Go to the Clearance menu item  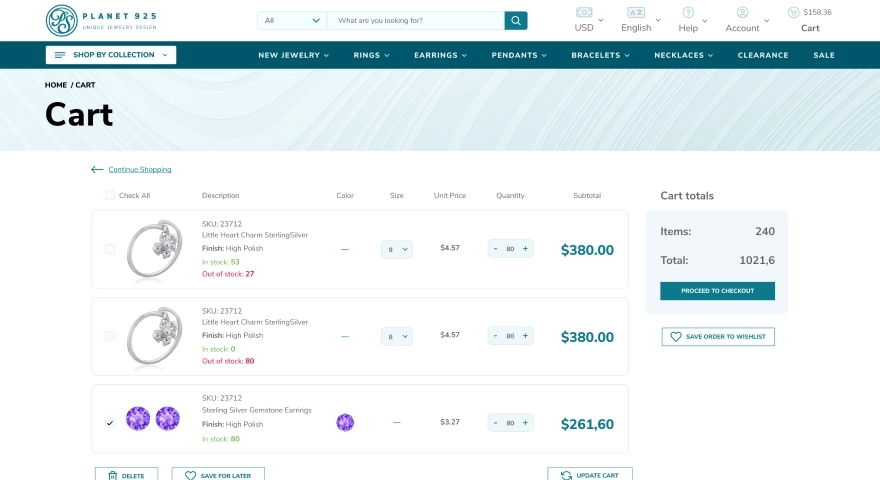point(763,55)
